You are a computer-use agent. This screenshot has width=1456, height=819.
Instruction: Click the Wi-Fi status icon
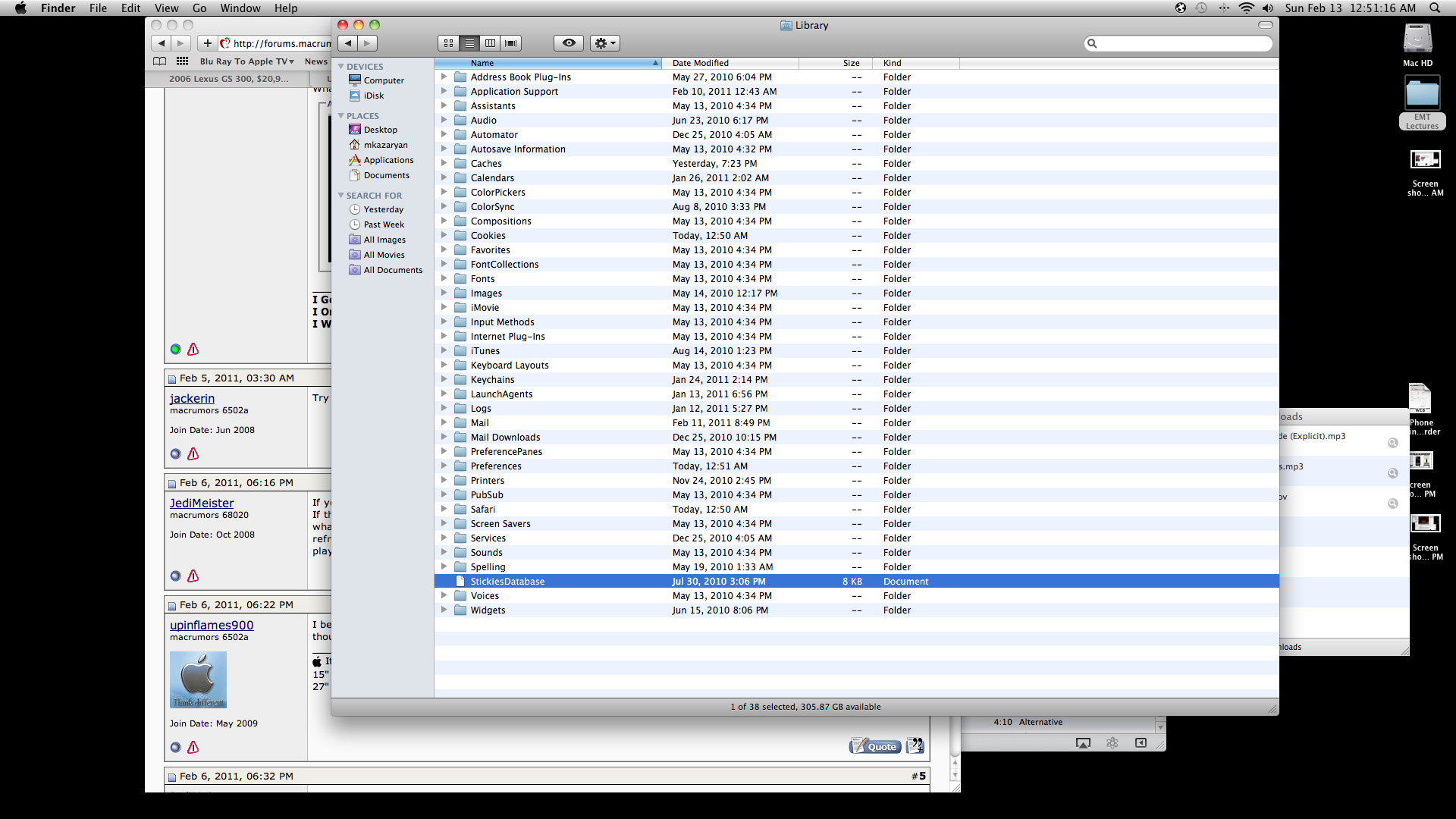[1247, 8]
